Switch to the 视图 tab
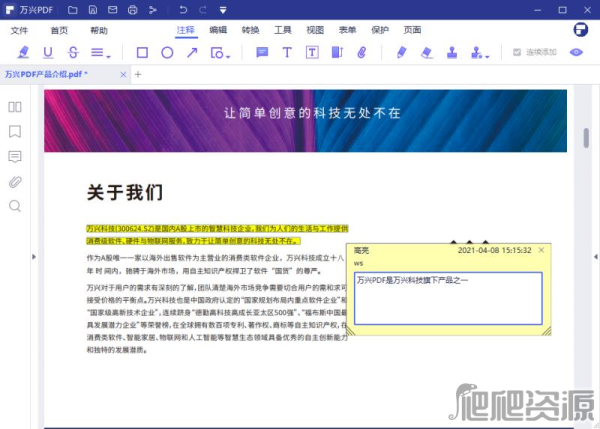The width and height of the screenshot is (600, 429). click(x=315, y=30)
